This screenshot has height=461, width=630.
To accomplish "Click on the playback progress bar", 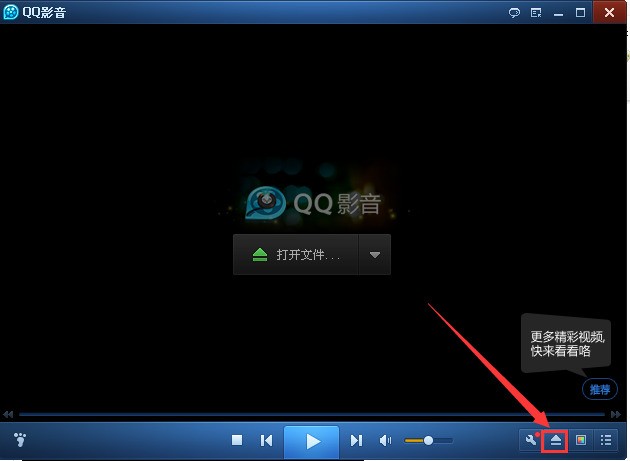I will point(312,414).
